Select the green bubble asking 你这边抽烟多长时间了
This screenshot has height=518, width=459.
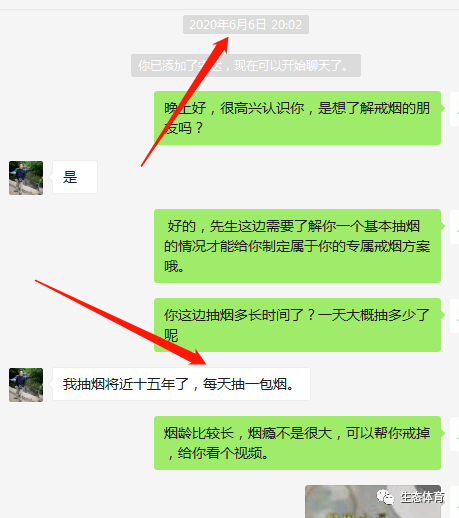pos(297,325)
